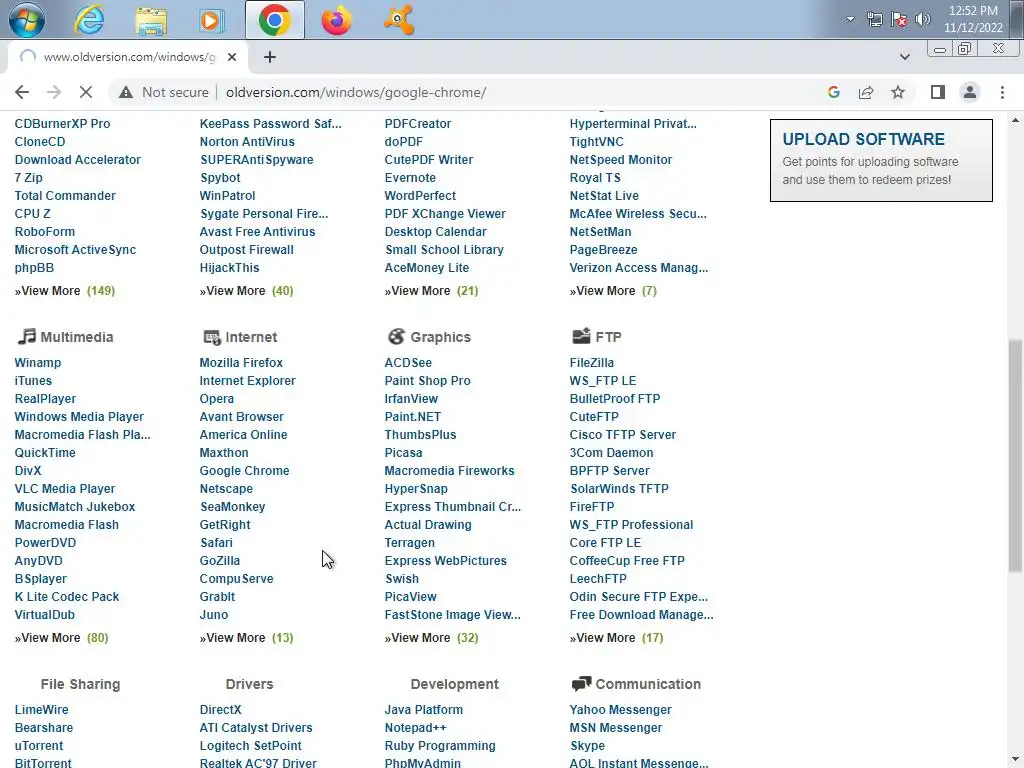Open Chrome three-dot menu
This screenshot has width=1024, height=768.
pyautogui.click(x=1002, y=92)
